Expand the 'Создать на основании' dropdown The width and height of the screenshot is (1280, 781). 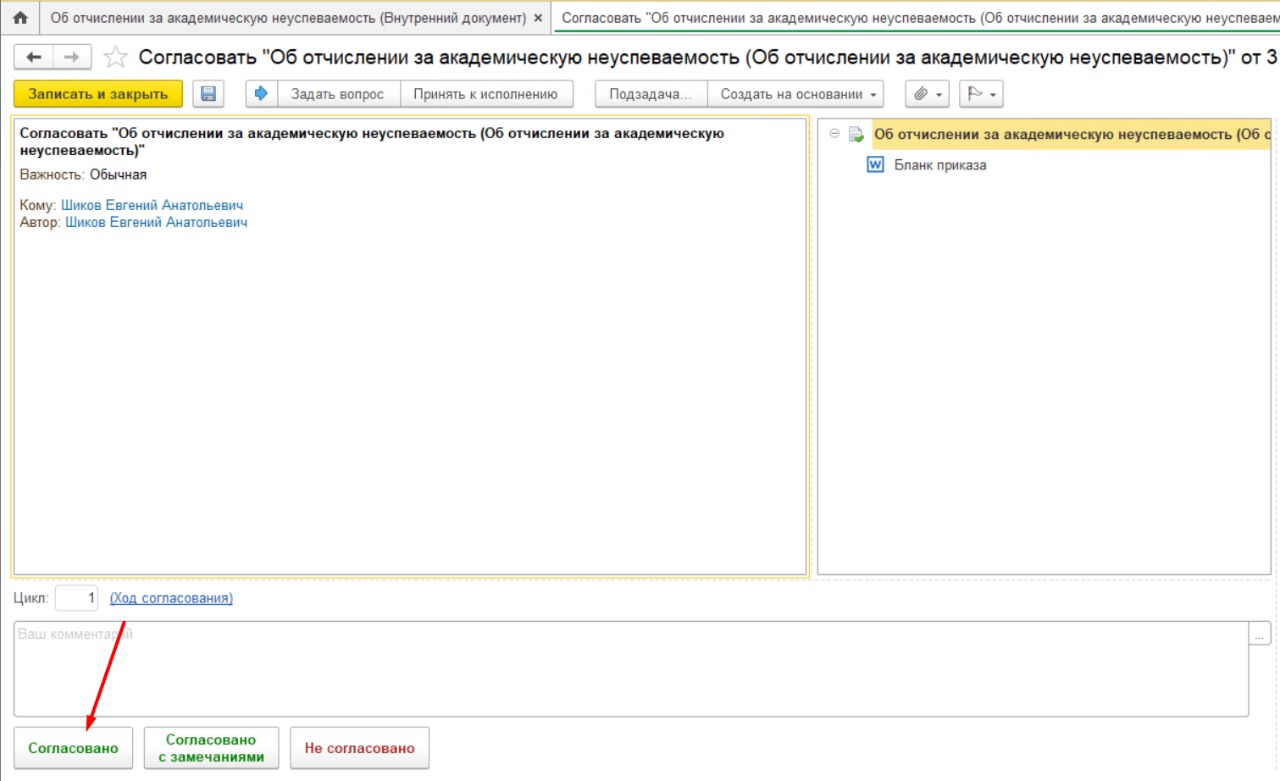coord(796,94)
